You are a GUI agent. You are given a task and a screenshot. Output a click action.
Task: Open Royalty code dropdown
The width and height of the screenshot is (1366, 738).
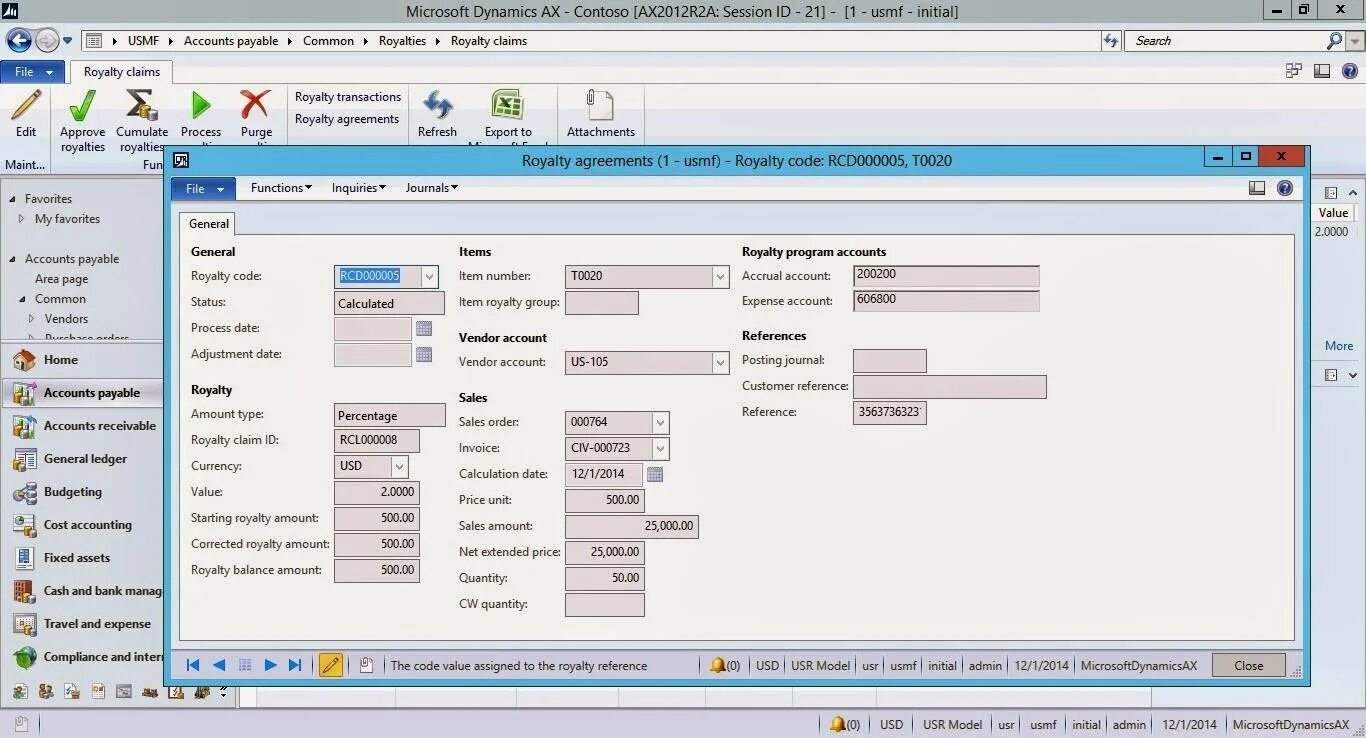pyautogui.click(x=429, y=276)
